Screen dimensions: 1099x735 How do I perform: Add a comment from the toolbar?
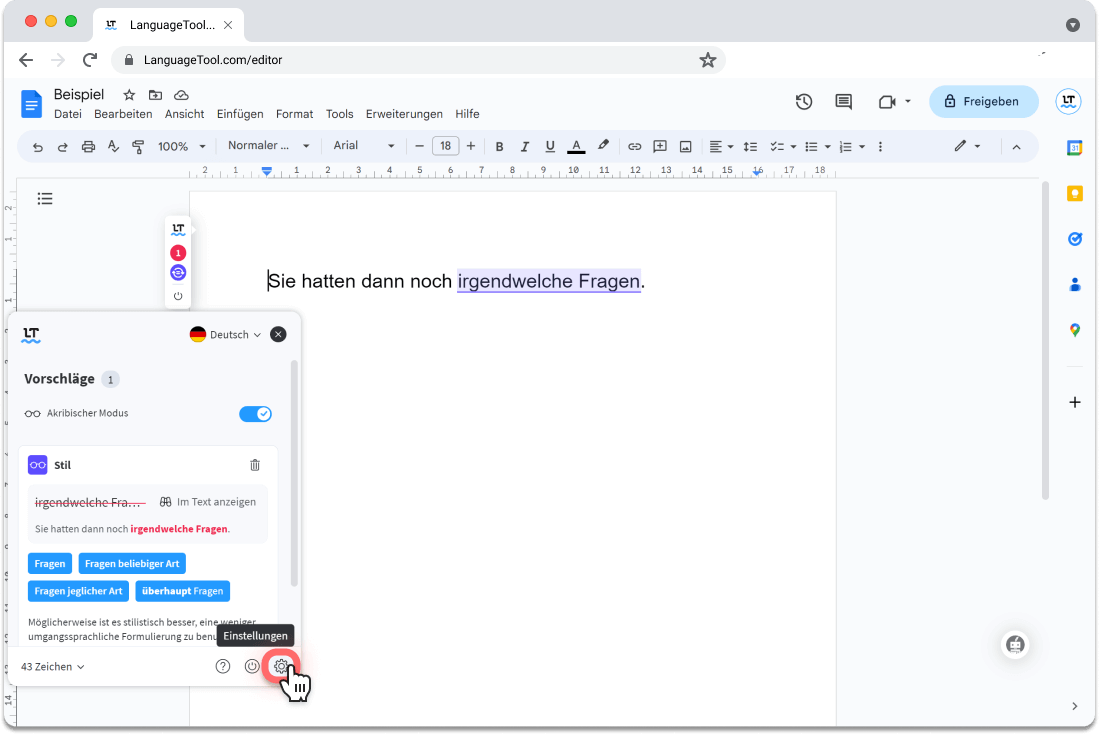pyautogui.click(x=660, y=146)
